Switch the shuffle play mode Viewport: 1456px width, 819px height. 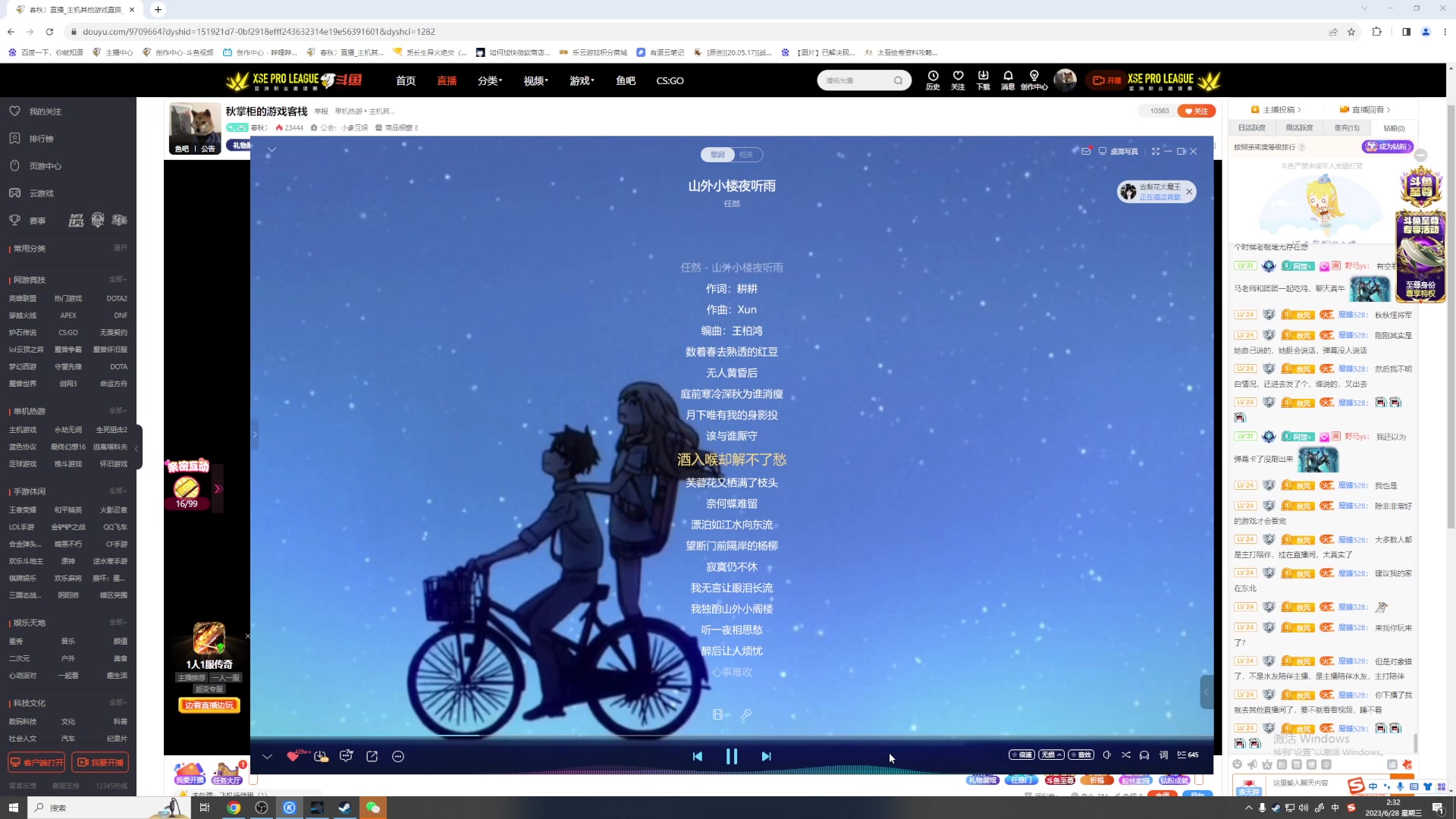coord(1126,755)
